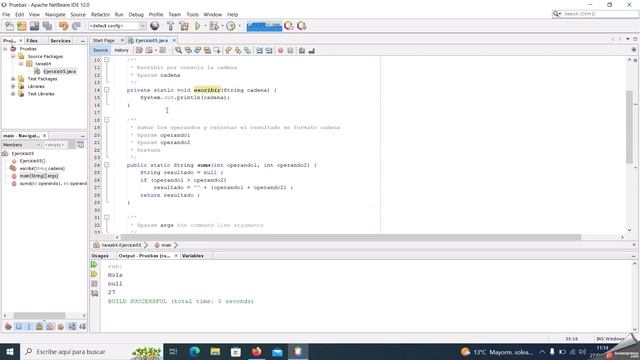Toggle Rectangular Selection in editor toolbar
Viewport: 640px width, 360px height.
217,50
